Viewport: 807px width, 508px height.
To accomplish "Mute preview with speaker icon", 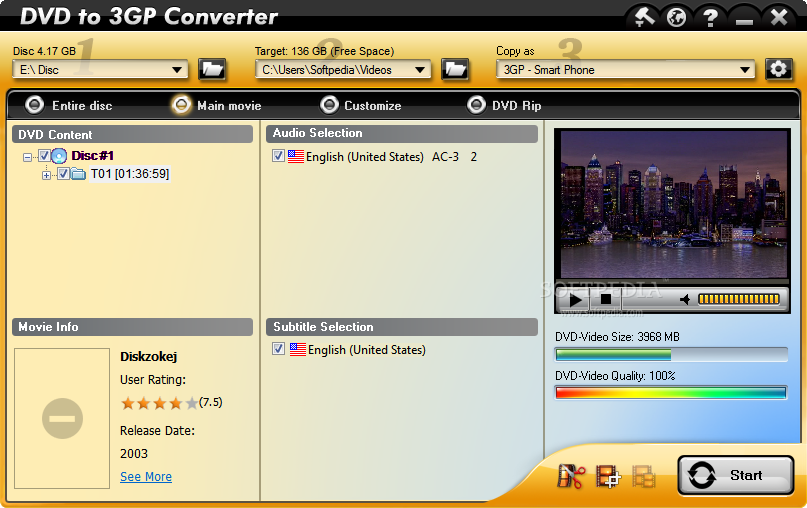I will (685, 300).
